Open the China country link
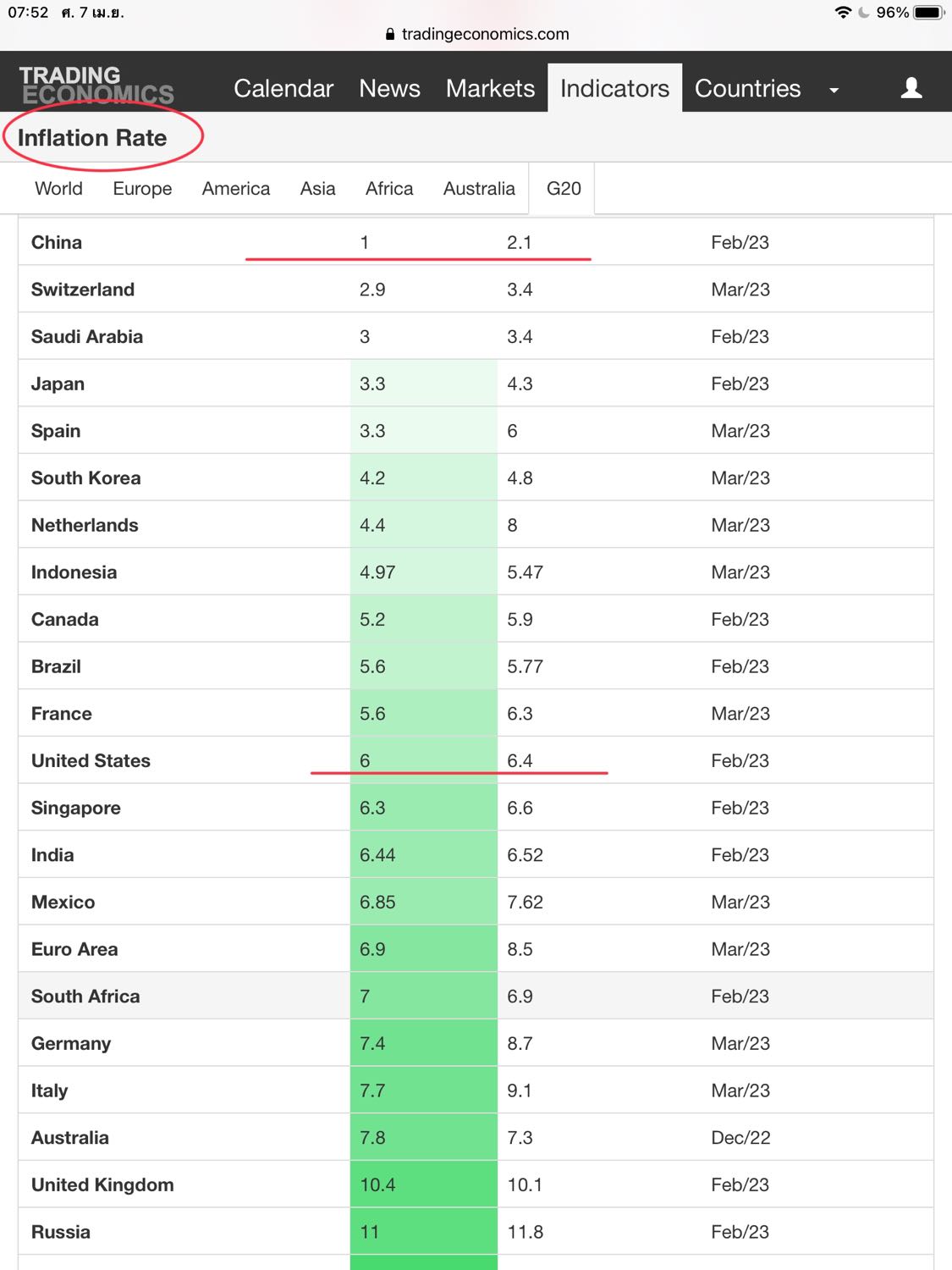This screenshot has width=952, height=1270. coord(57,242)
